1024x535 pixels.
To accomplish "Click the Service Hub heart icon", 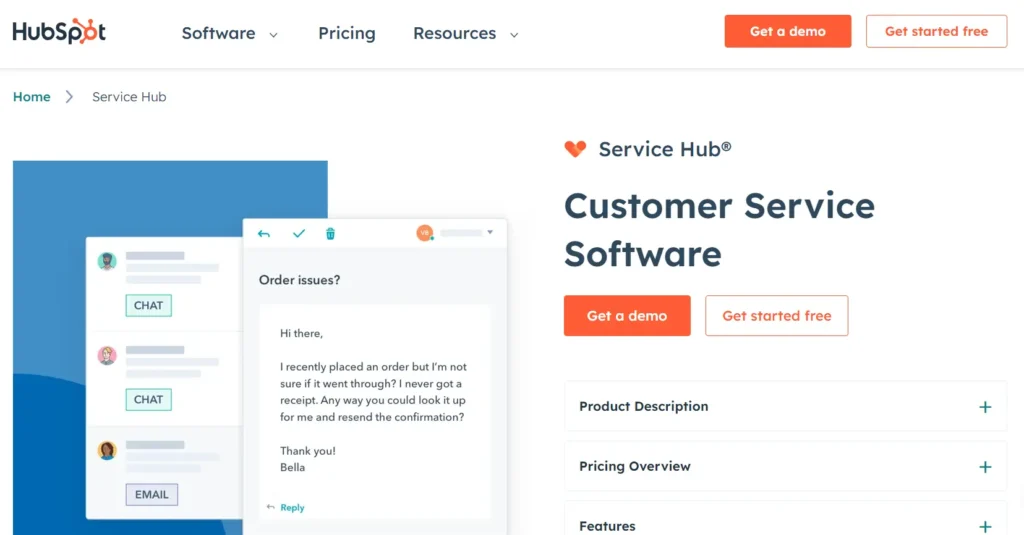I will point(575,149).
